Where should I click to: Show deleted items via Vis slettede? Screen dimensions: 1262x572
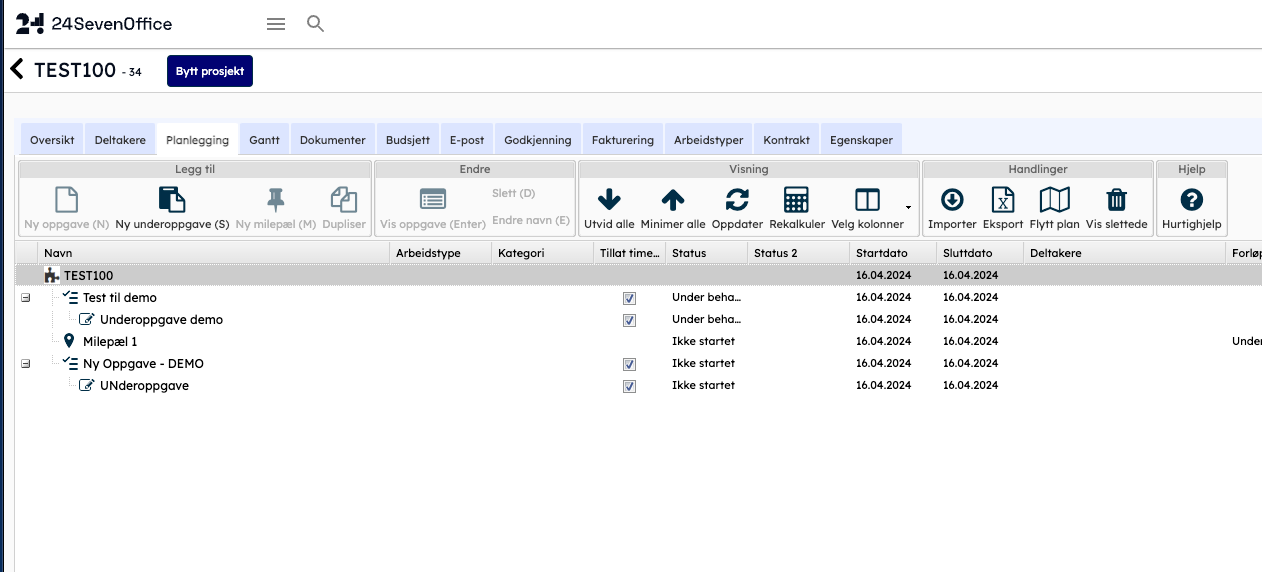point(1116,200)
